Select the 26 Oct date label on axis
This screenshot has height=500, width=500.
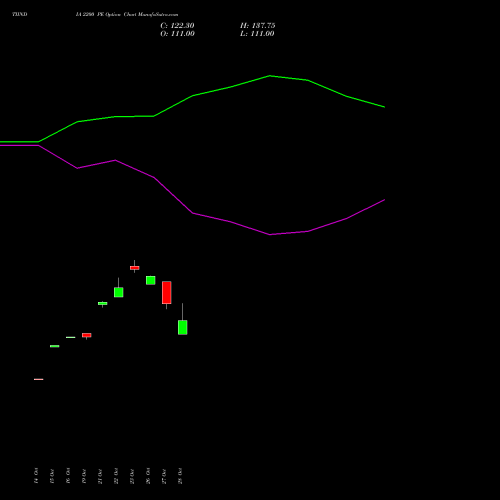pos(148,476)
